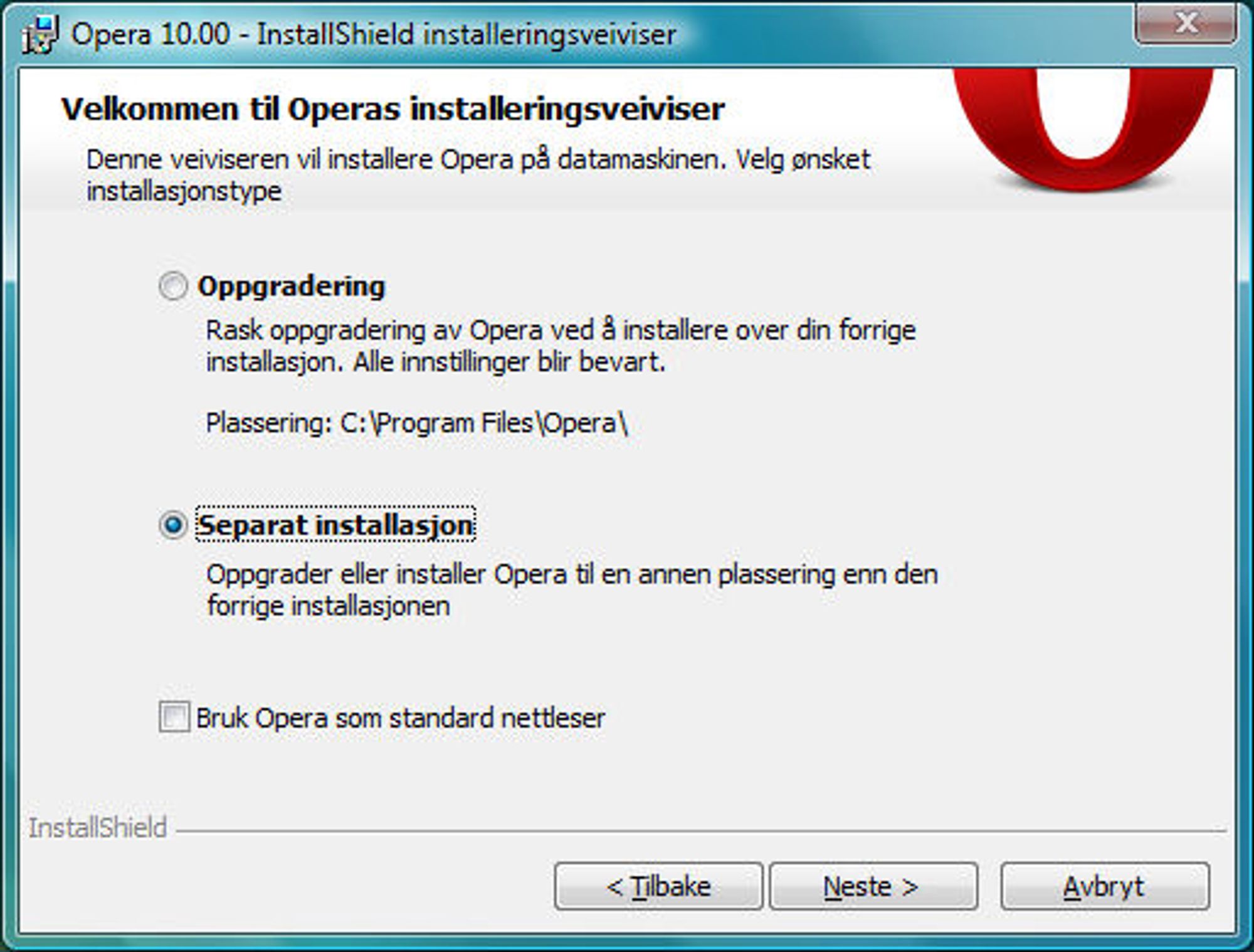Click the 'Oppgrader eller installer Opera' description
The width and height of the screenshot is (1254, 952).
pos(572,590)
